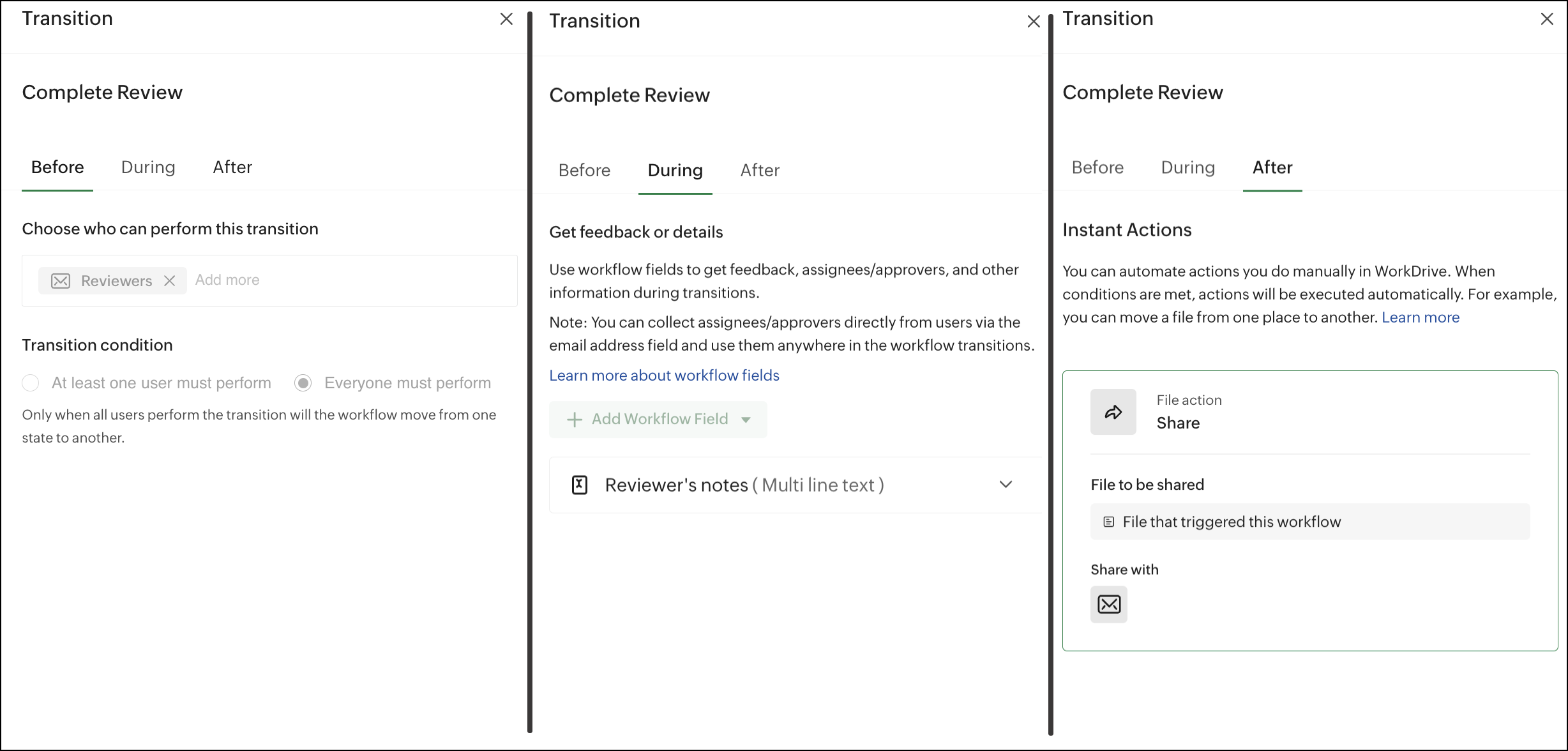The height and width of the screenshot is (751, 1568).
Task: Click the Add more input field
Action: 351,280
